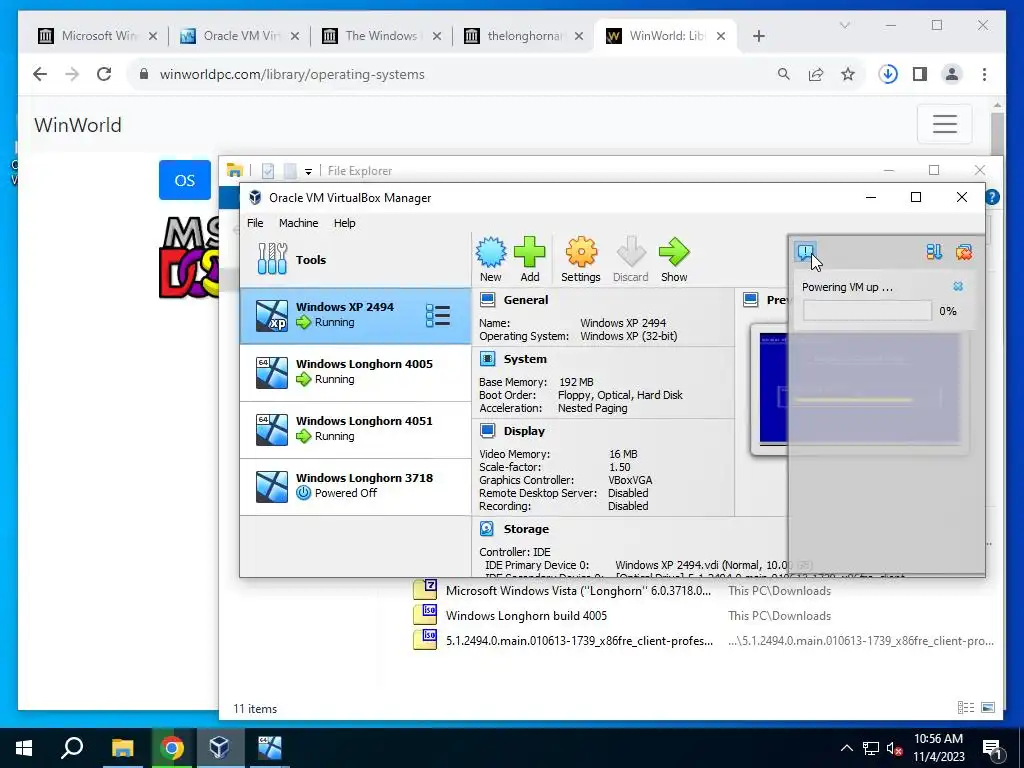Click the Chrome zoom magnifier icon in address bar
This screenshot has height=768, width=1024.
click(x=784, y=74)
